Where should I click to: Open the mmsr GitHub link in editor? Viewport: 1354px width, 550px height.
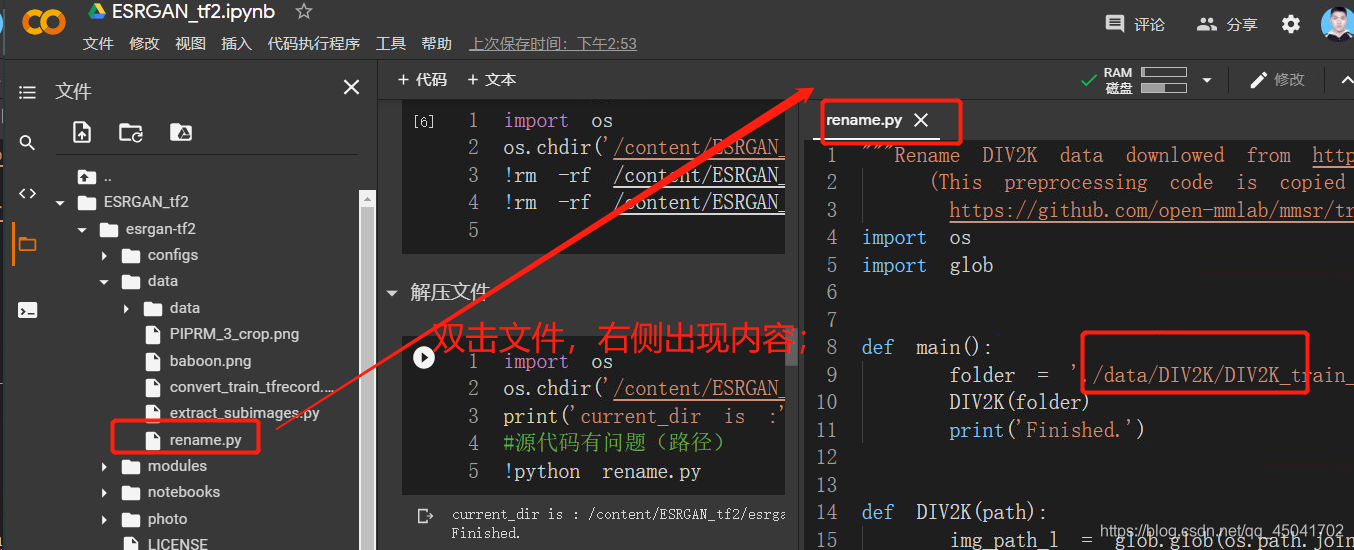(1150, 210)
